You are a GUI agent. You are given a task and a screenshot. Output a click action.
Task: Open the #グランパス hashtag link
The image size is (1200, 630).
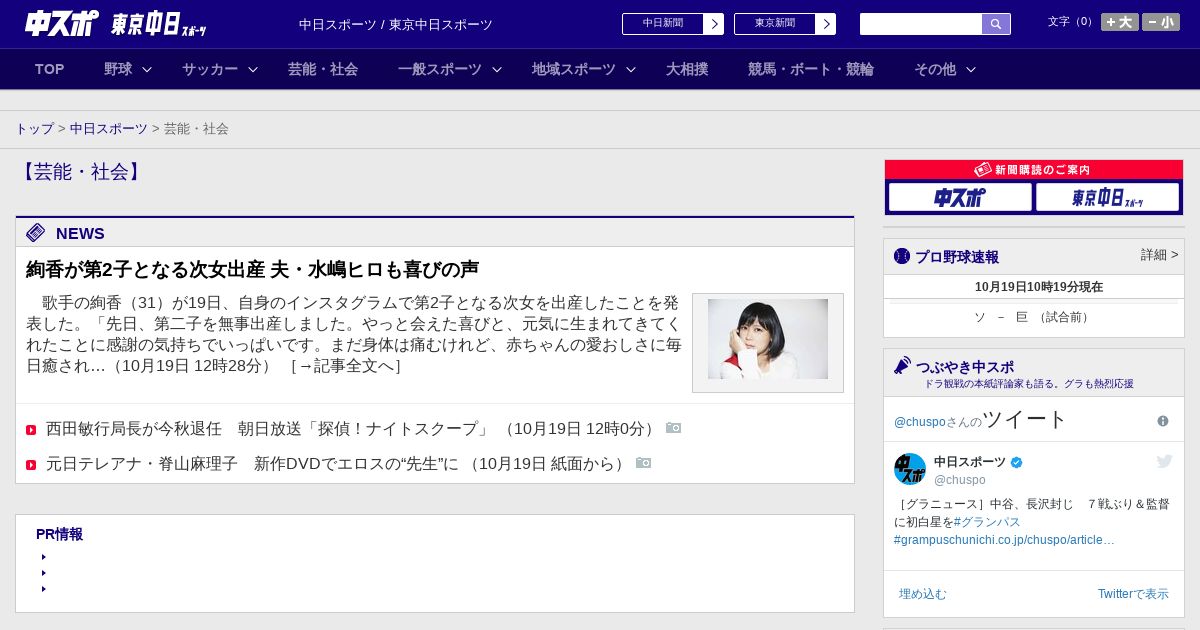coord(987,522)
